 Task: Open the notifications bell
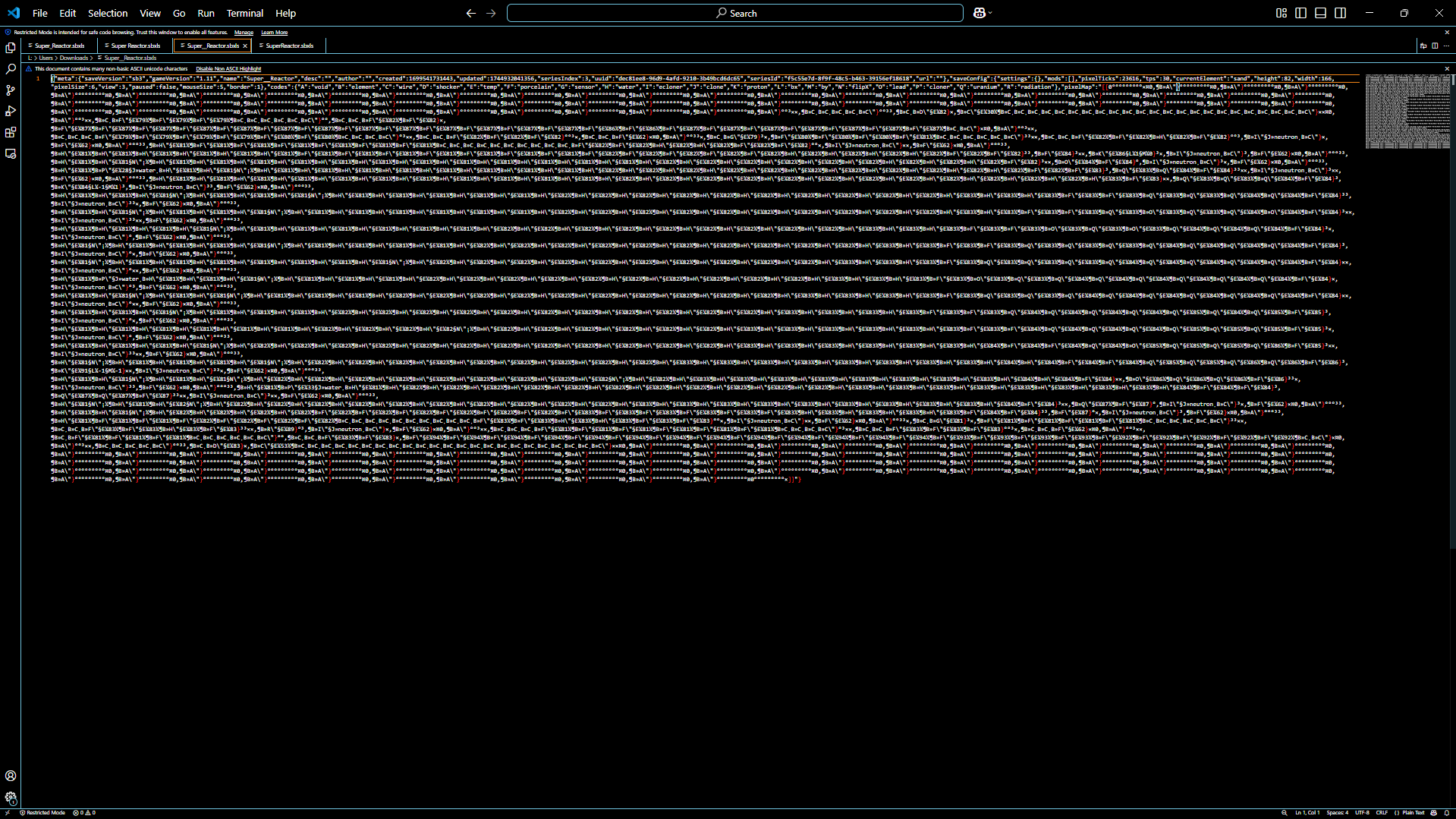[1447, 813]
